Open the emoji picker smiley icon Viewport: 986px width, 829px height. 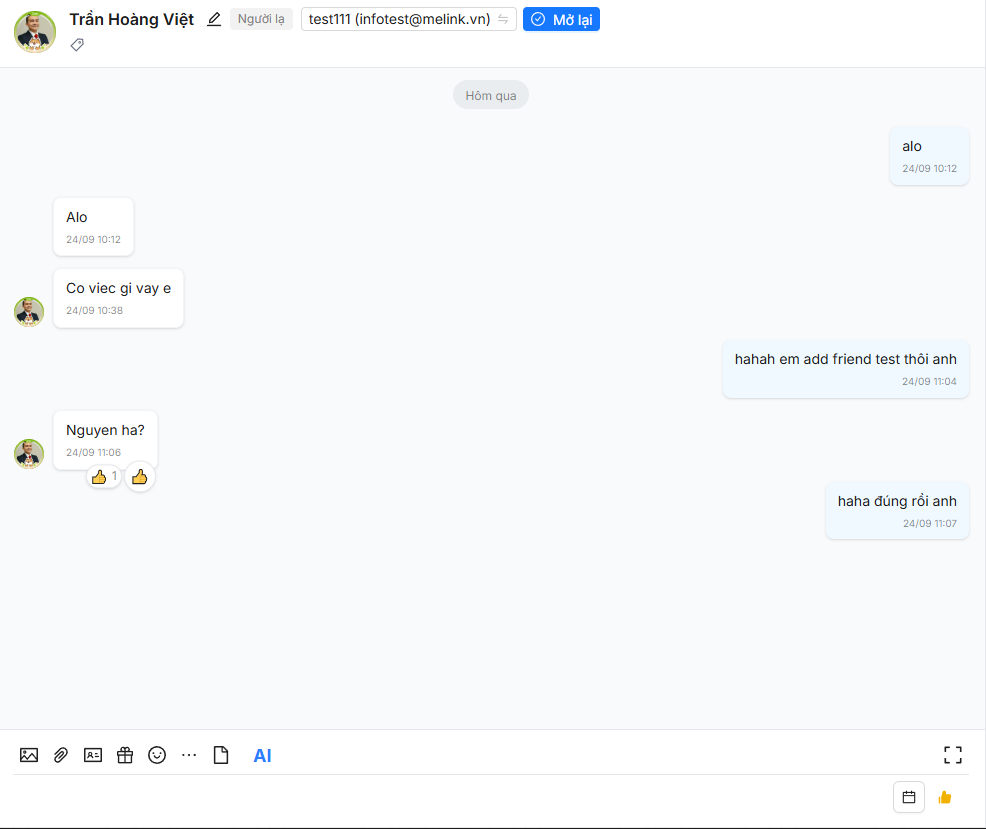(x=157, y=755)
